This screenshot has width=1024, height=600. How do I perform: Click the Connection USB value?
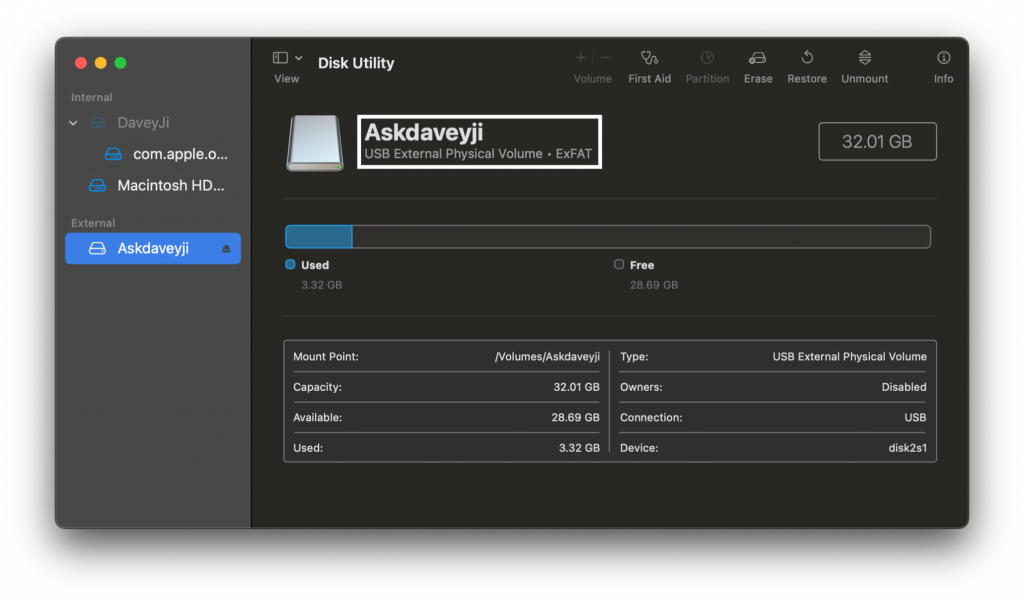[x=914, y=417]
